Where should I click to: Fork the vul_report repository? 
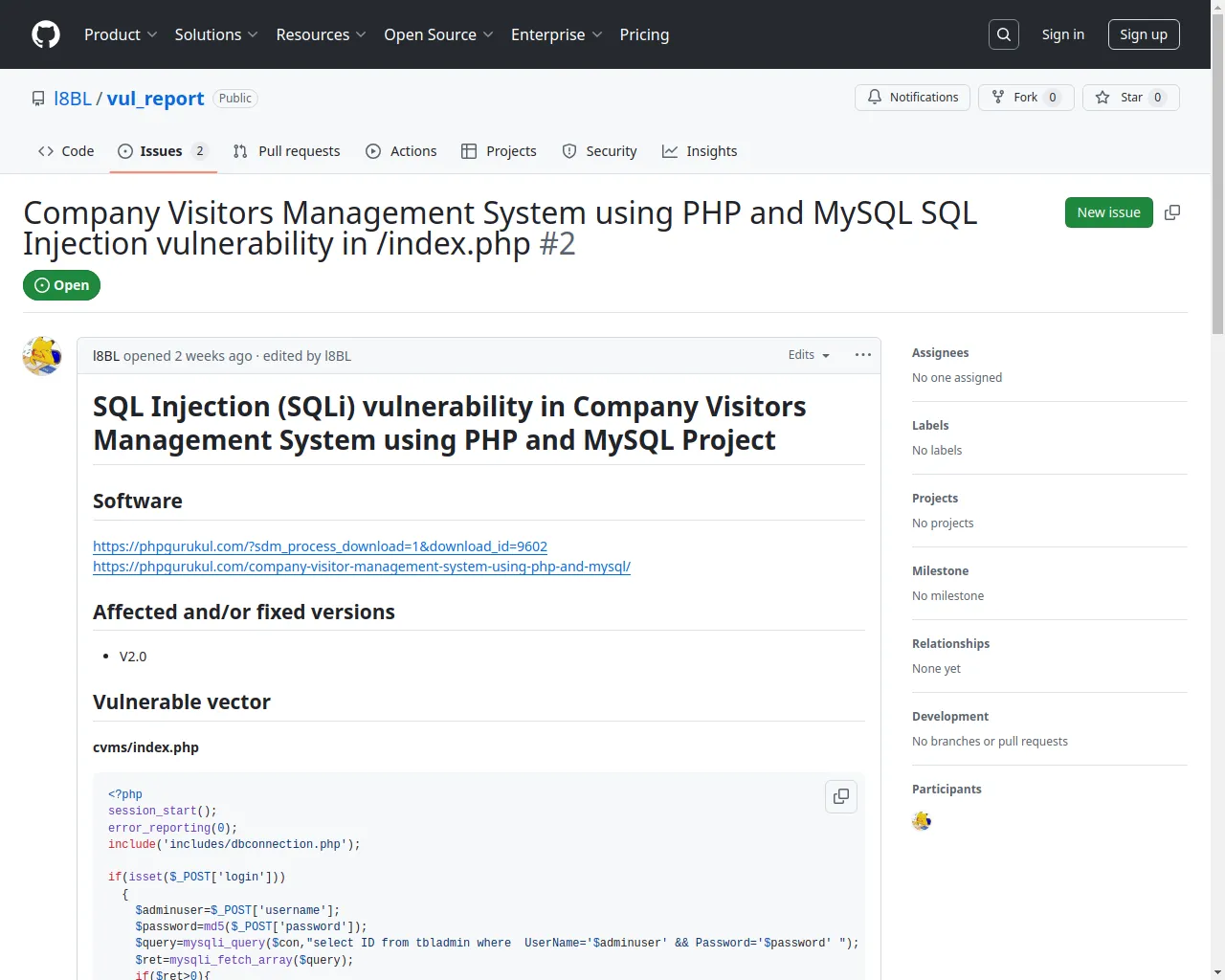tap(1026, 98)
